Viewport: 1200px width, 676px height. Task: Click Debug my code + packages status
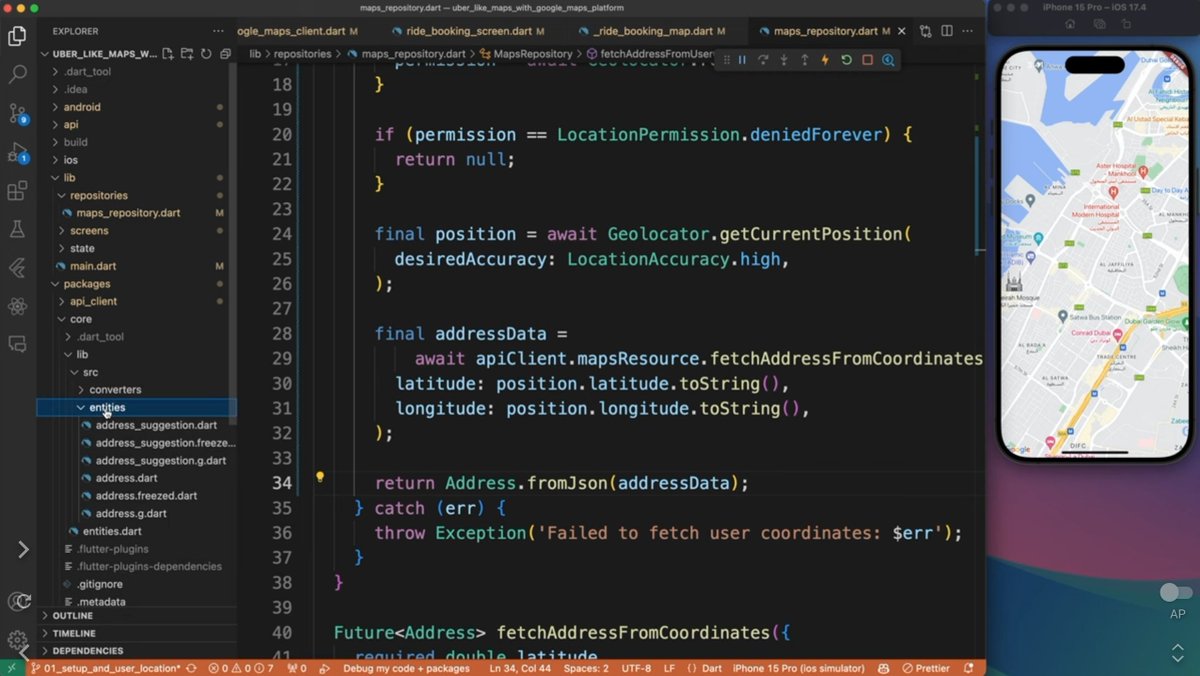tap(407, 668)
